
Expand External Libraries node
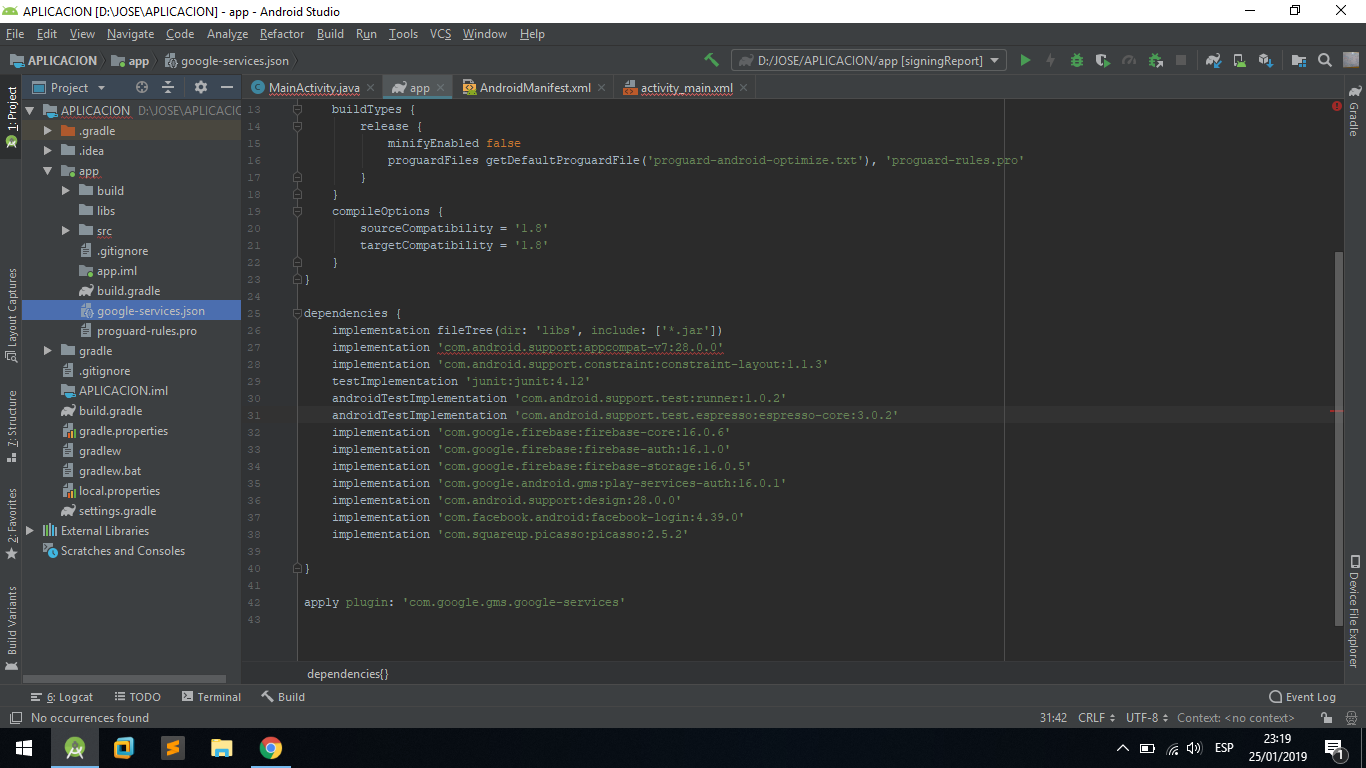point(30,531)
